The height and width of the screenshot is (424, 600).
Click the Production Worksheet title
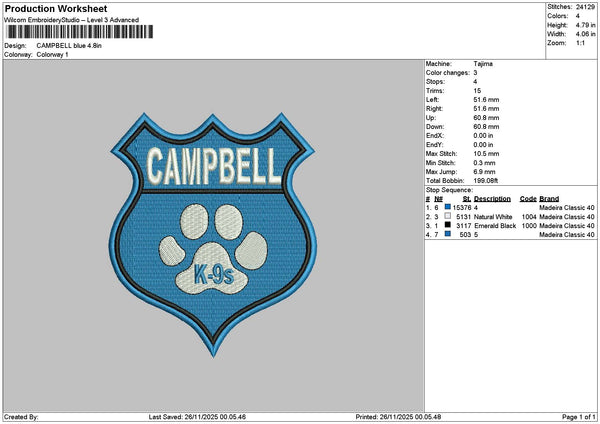(56, 8)
